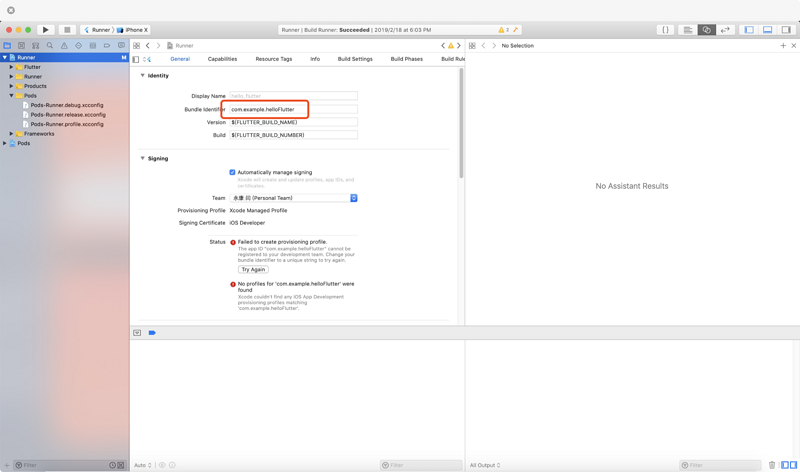This screenshot has height=472, width=800.
Task: Switch to the Standard editor mode
Action: point(688,30)
